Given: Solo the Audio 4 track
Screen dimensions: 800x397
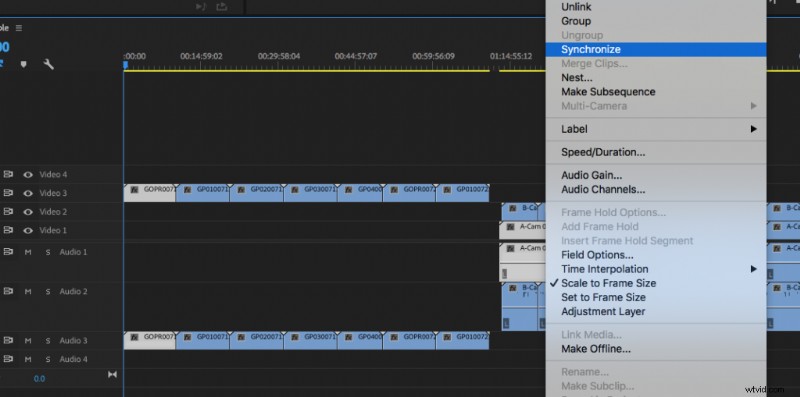Looking at the screenshot, I should click(48, 359).
